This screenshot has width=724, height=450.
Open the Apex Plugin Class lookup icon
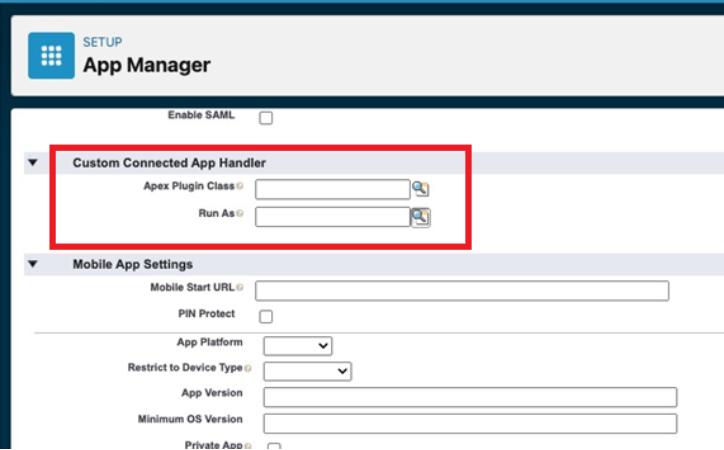pyautogui.click(x=421, y=189)
